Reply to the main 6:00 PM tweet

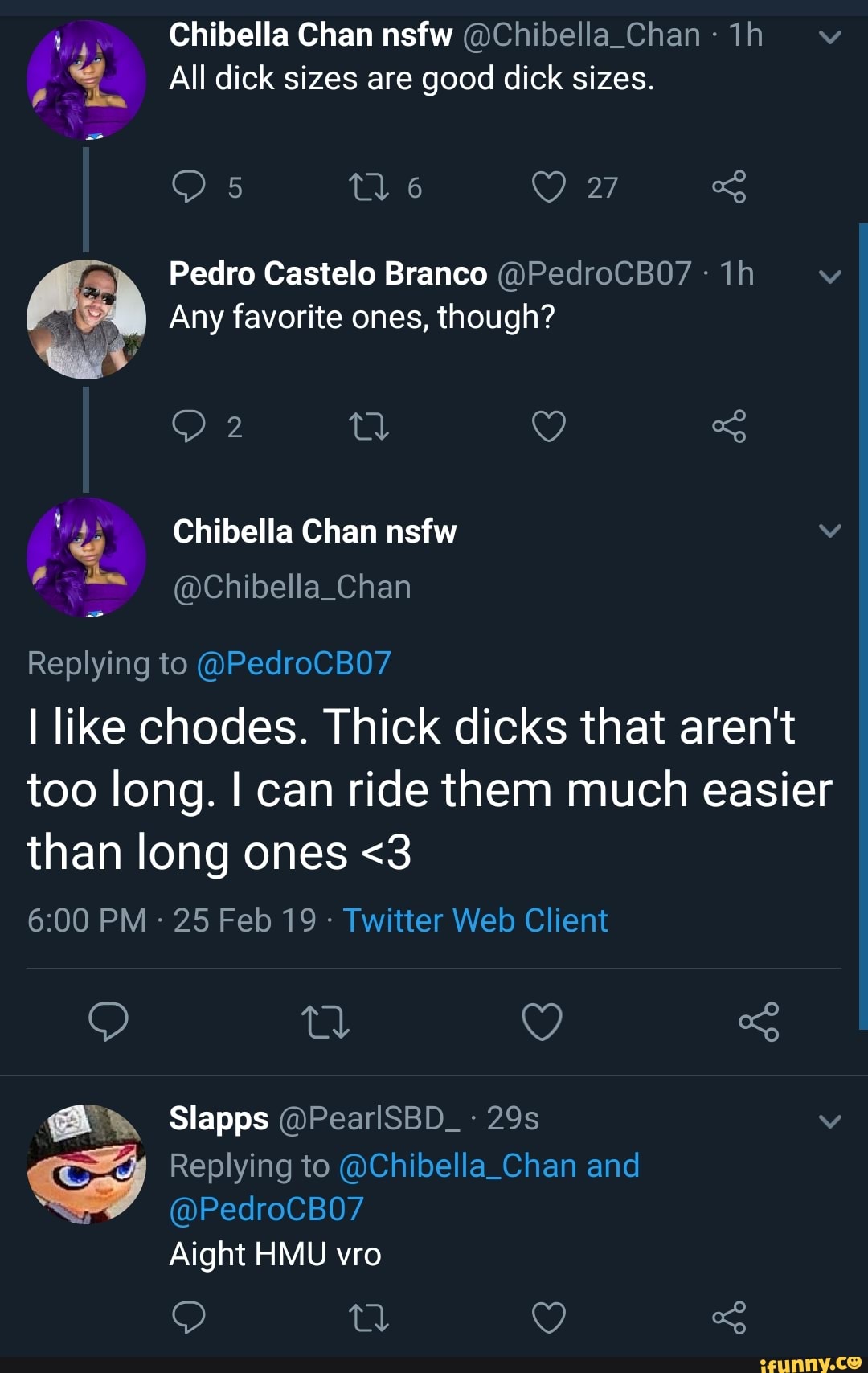(108, 1022)
